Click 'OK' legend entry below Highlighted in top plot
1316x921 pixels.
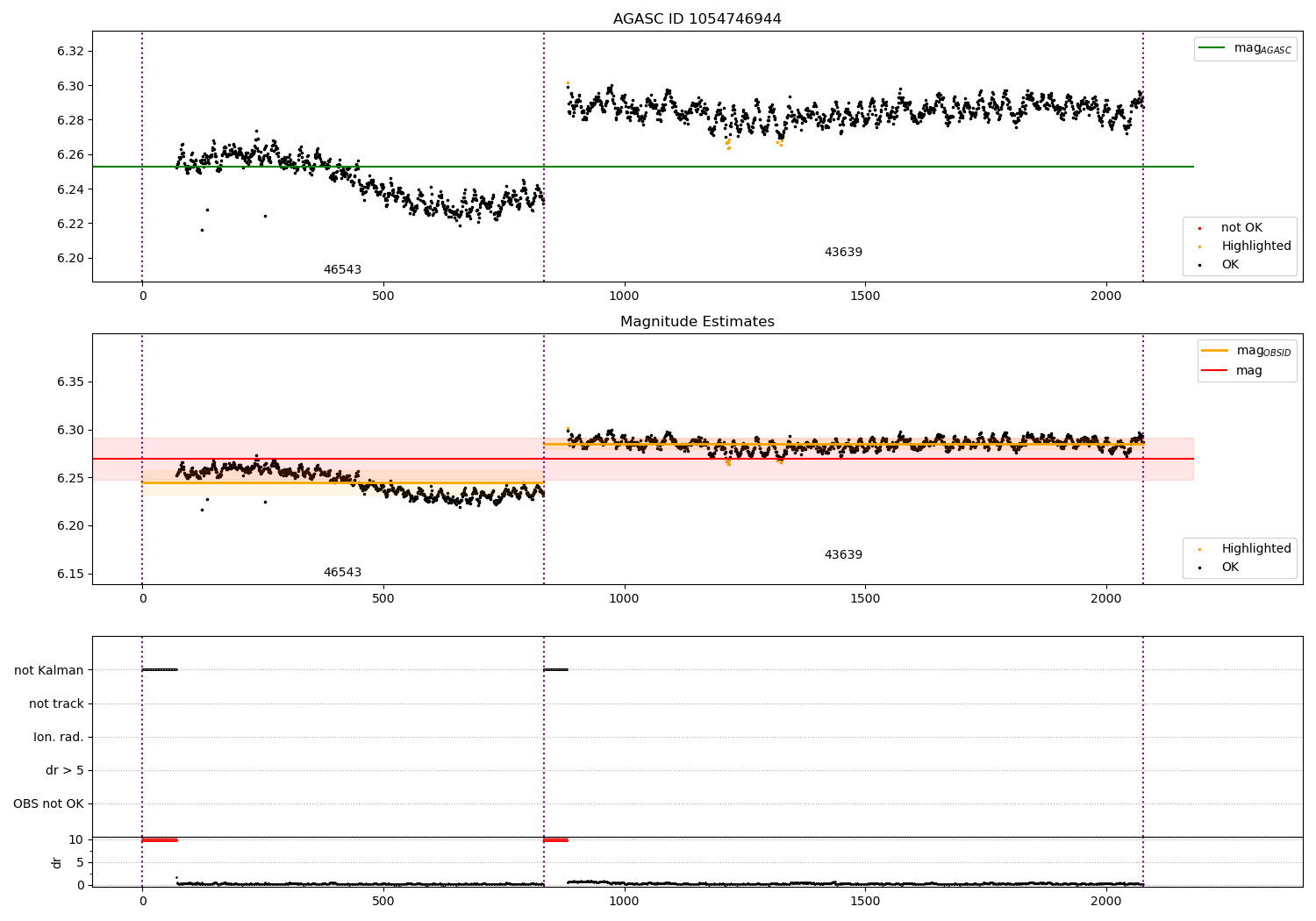[x=1219, y=265]
